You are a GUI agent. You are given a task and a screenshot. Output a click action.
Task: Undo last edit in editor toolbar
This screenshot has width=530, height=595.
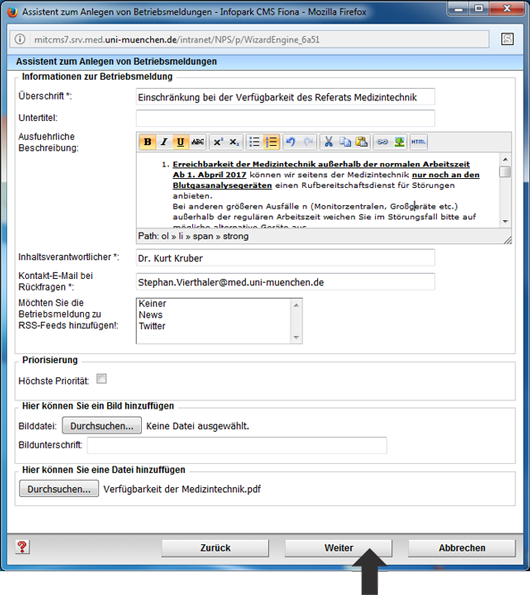pyautogui.click(x=291, y=142)
